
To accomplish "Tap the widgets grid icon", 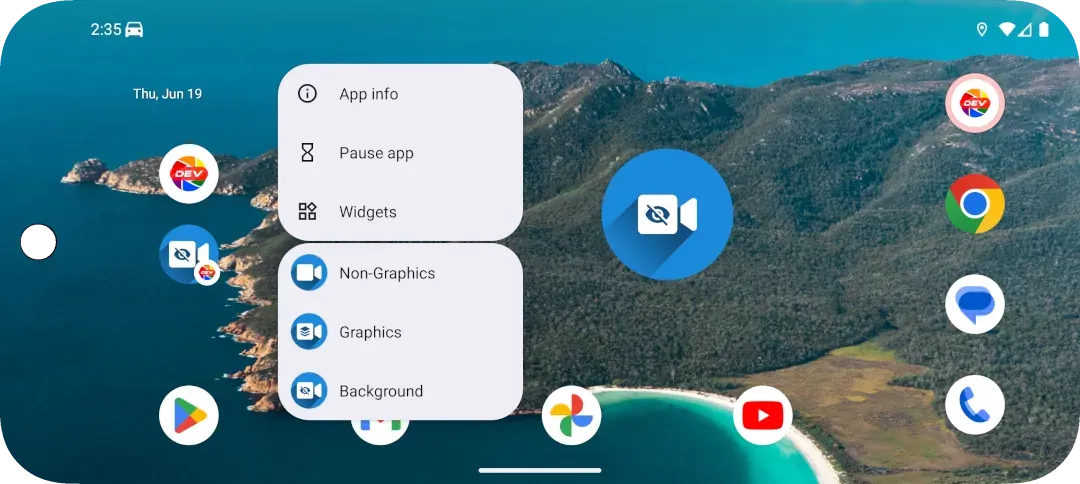I will [307, 211].
